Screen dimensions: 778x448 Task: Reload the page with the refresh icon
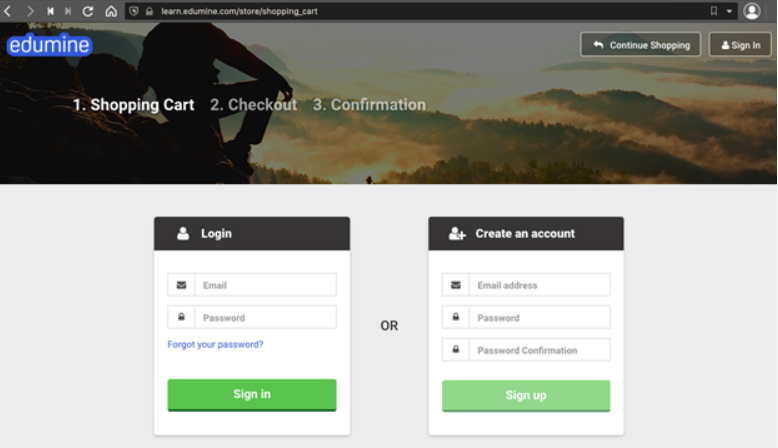pos(88,11)
